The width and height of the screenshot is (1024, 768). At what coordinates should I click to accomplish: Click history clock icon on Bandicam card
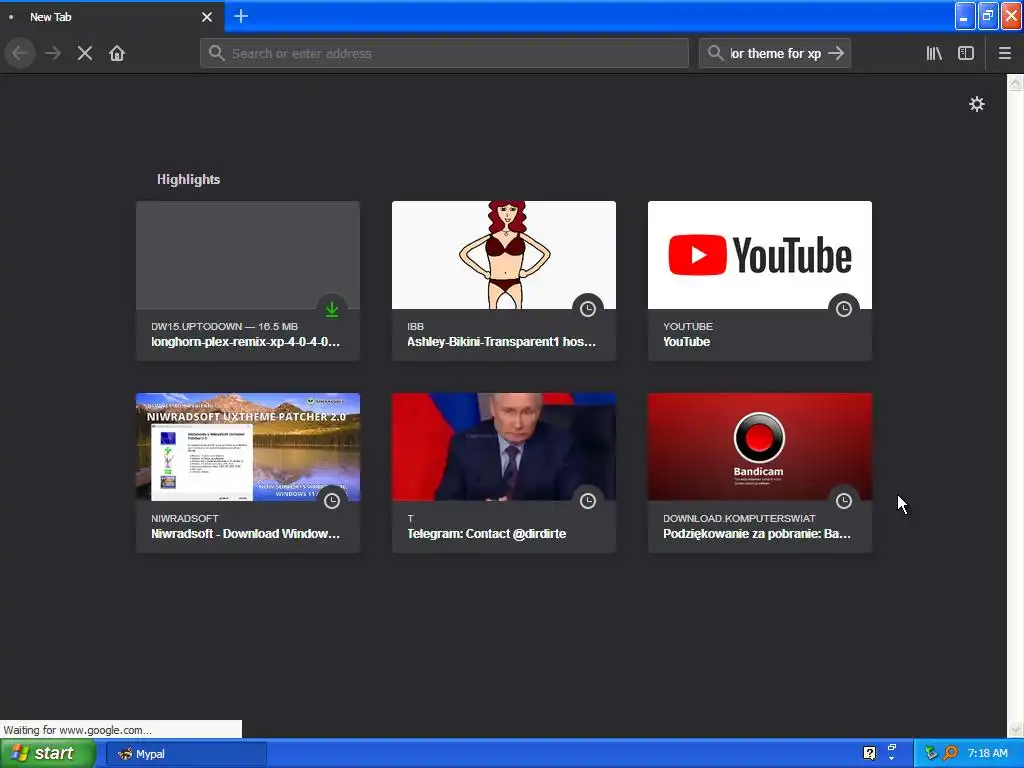pyautogui.click(x=844, y=501)
